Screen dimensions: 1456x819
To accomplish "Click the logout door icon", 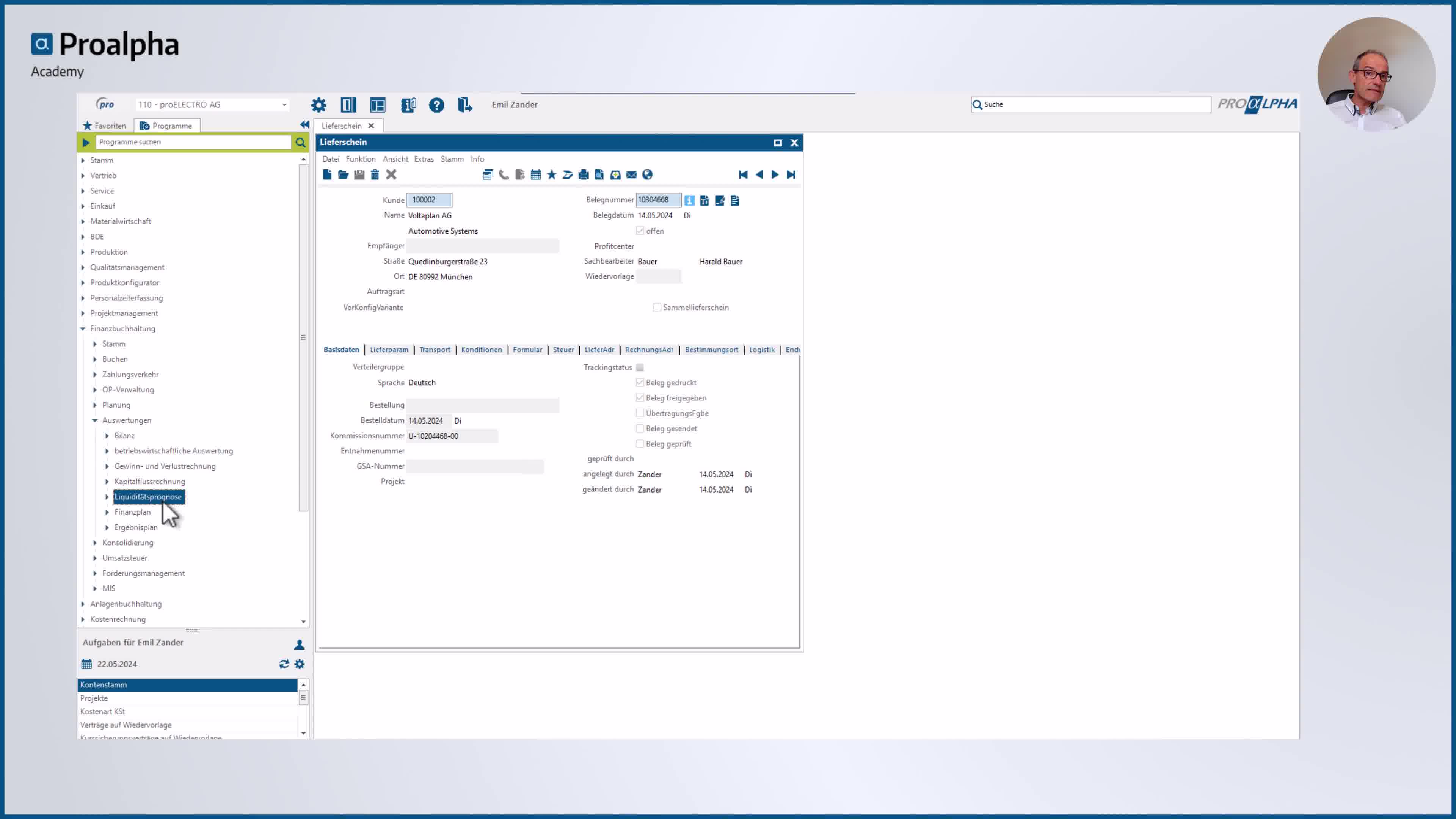I will pyautogui.click(x=464, y=105).
